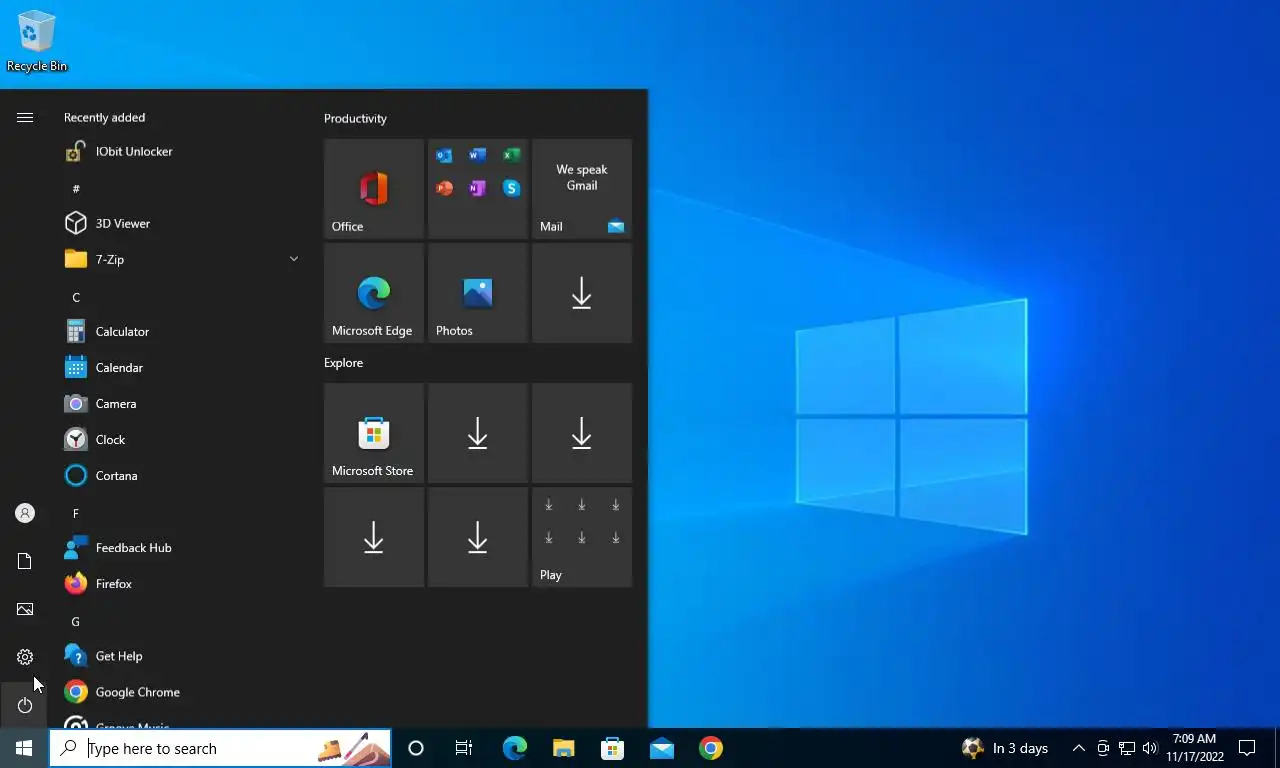Screen dimensions: 1280x768
Task: Click the Office tile
Action: (x=374, y=189)
